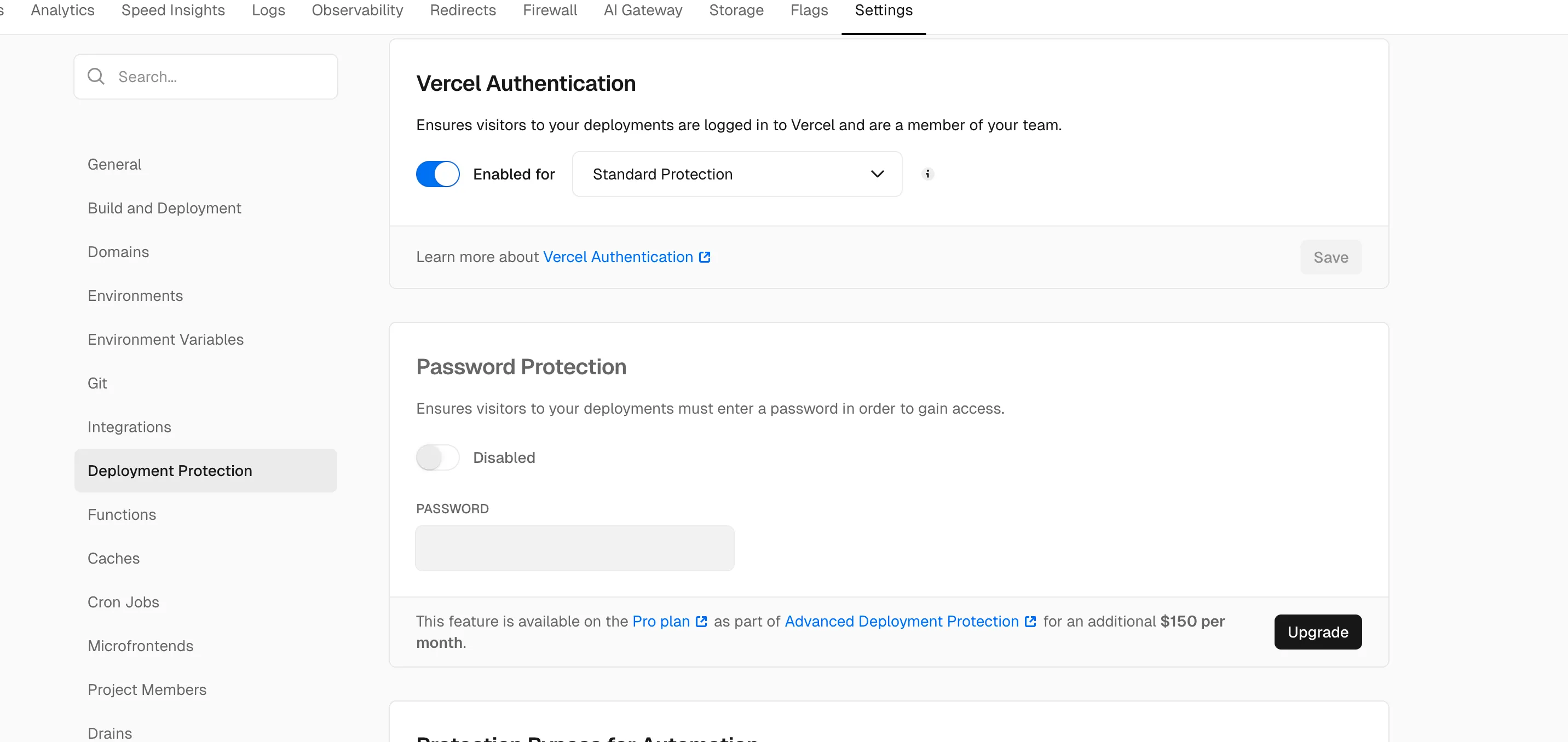Click the search magnifier icon in sidebar
This screenshot has height=742, width=1568.
[96, 77]
